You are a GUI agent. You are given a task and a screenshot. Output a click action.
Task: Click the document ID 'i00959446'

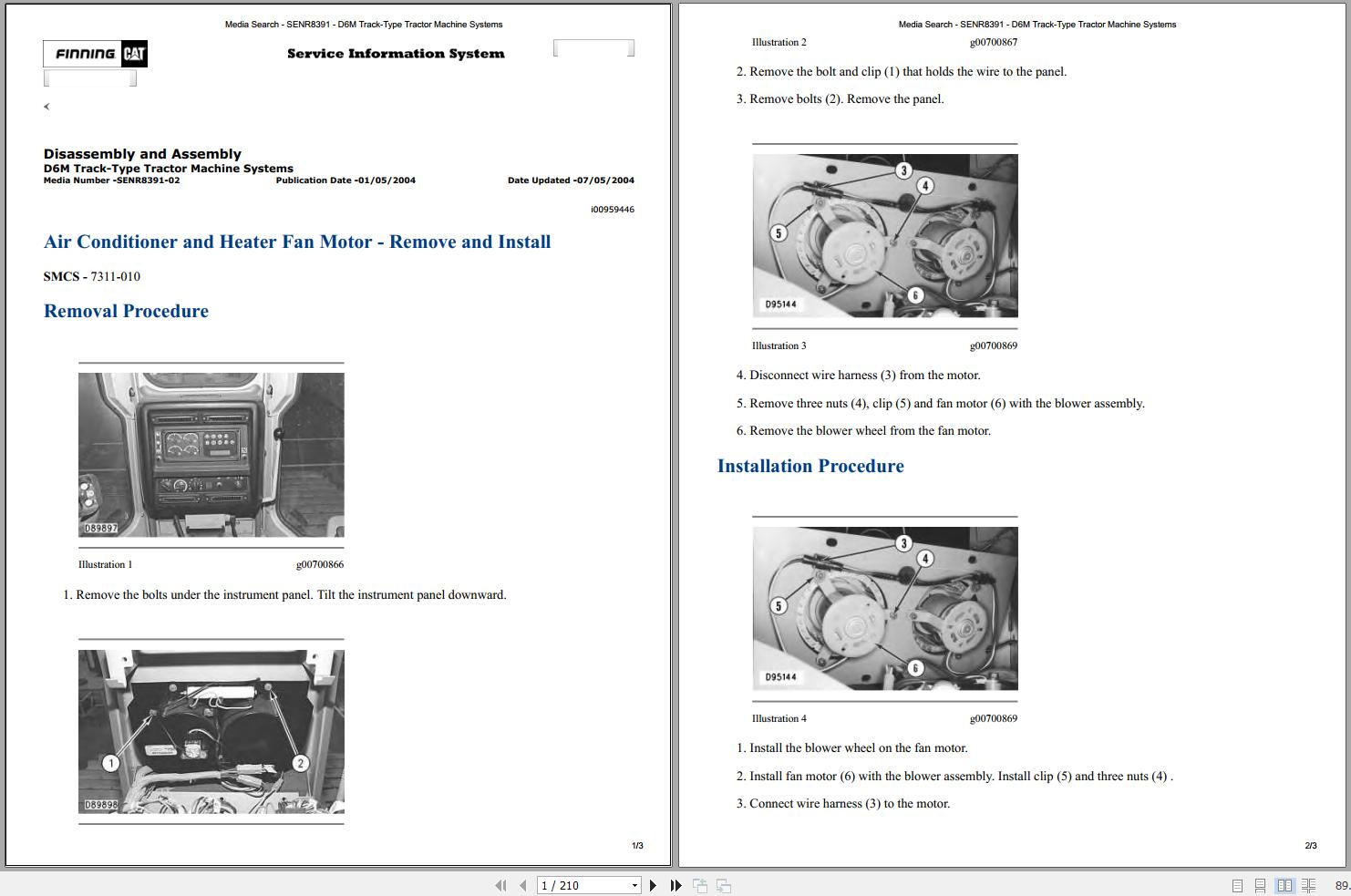613,210
